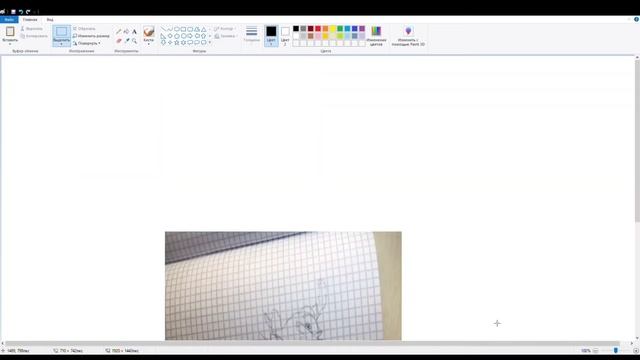Image resolution: width=640 pixels, height=360 pixels.
Task: Click the Undo arrow in title bar
Action: [21, 12]
